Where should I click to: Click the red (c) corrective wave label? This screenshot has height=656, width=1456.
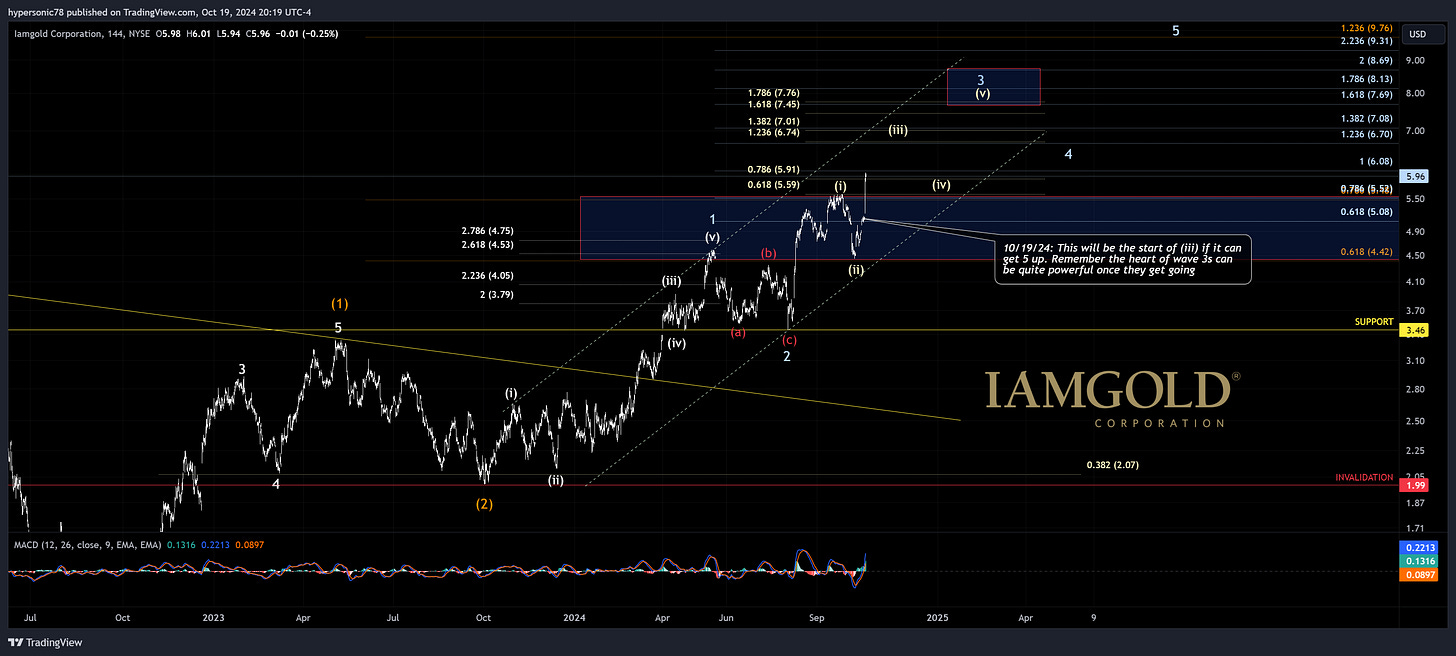coord(790,340)
